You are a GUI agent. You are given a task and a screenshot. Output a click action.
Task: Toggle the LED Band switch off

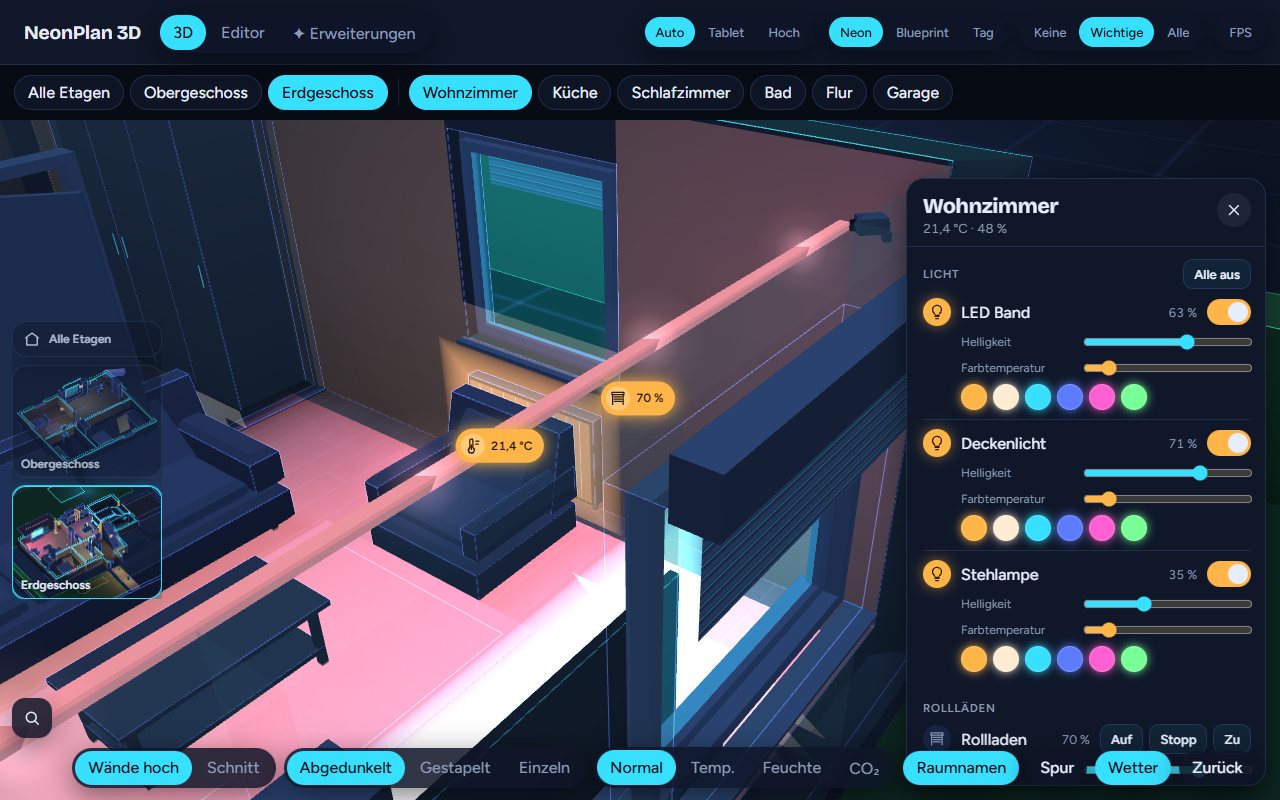(x=1229, y=312)
